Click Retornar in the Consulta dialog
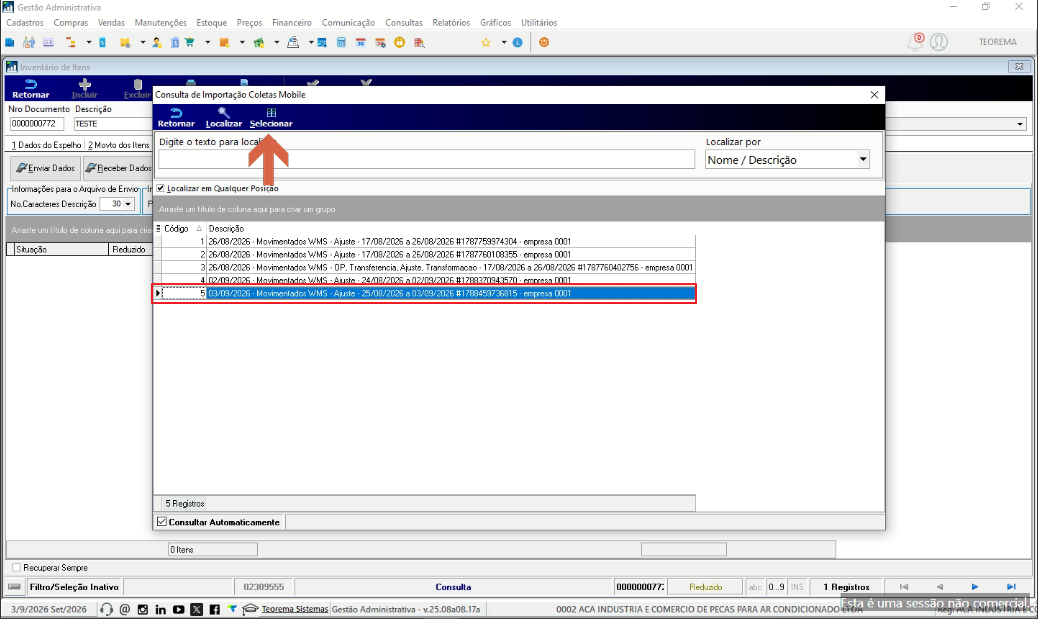 (x=176, y=117)
